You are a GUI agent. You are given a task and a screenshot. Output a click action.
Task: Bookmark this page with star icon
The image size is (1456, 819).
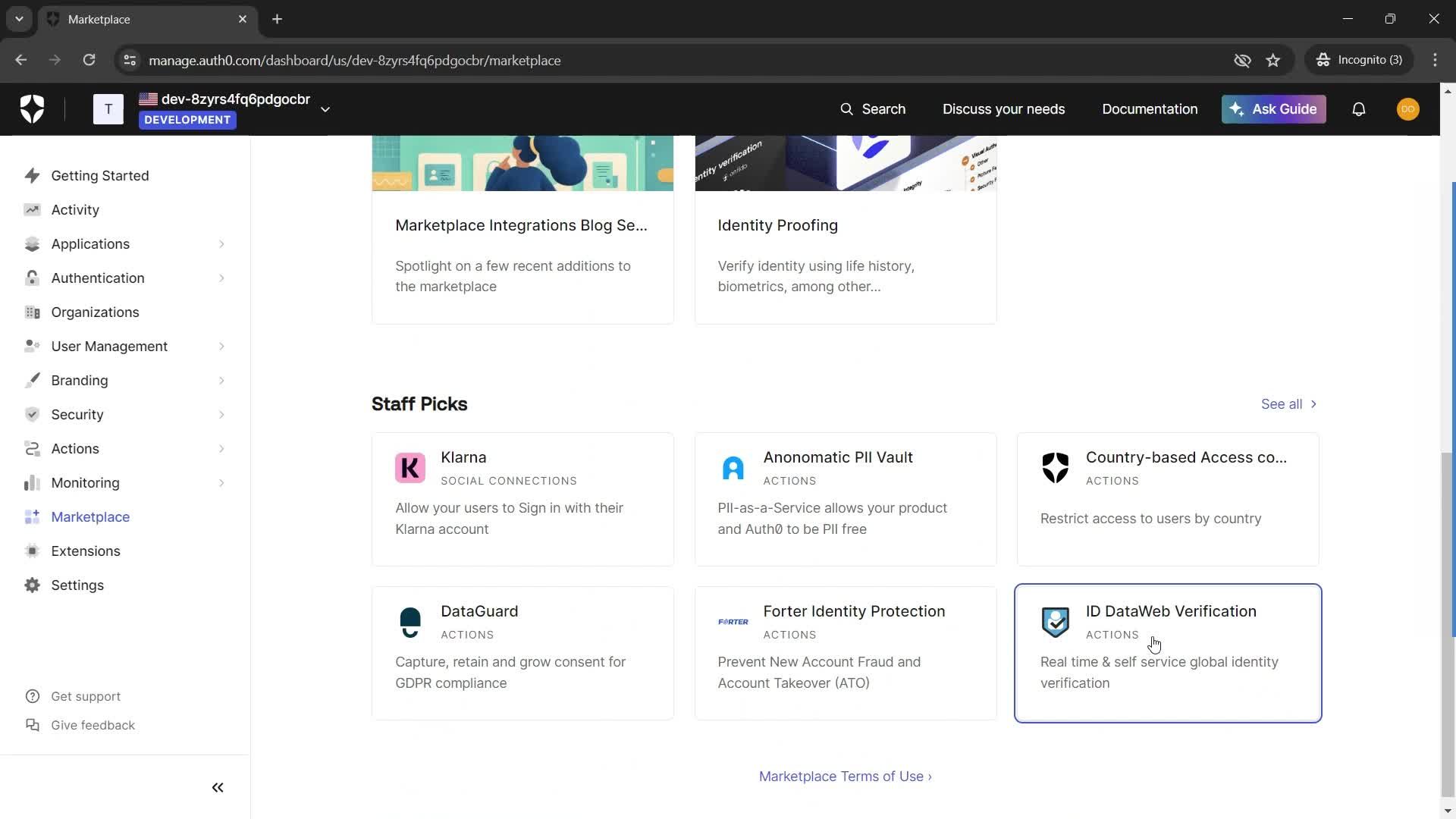tap(1273, 61)
